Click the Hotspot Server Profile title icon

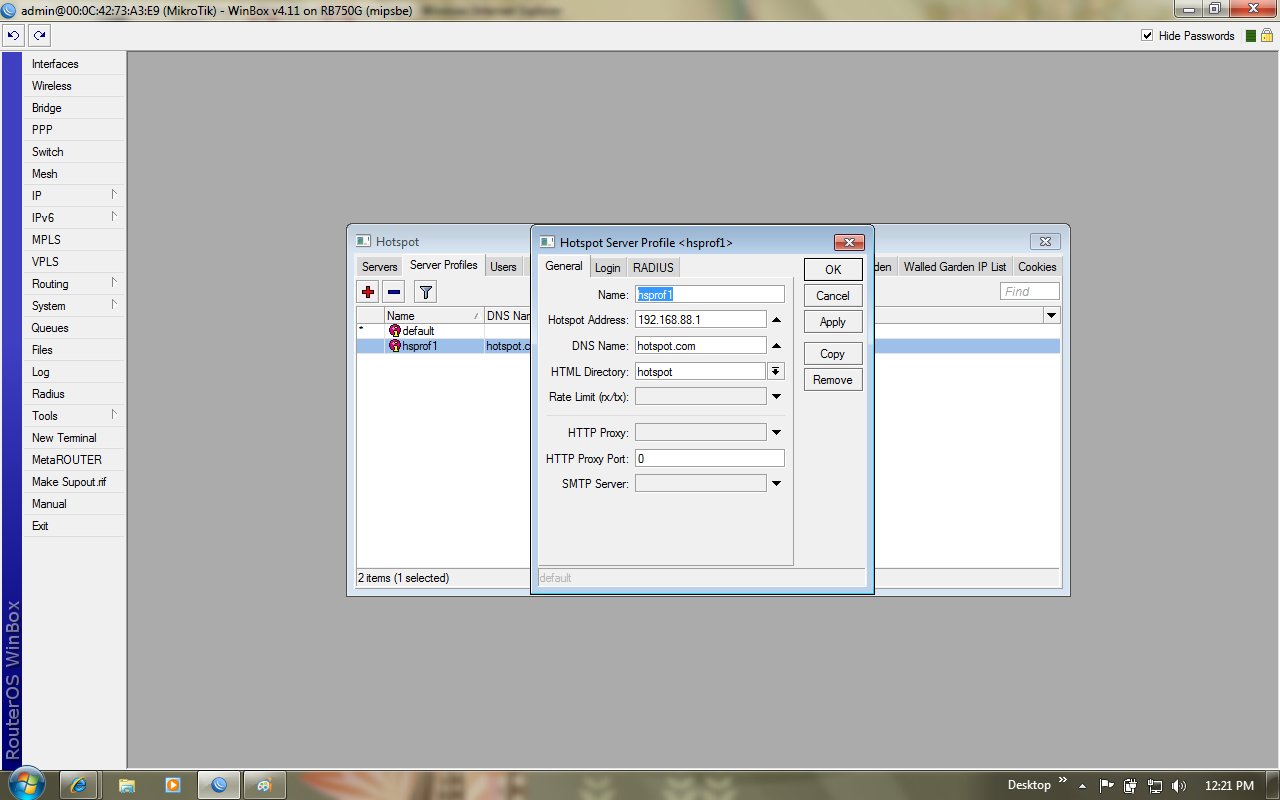(547, 243)
